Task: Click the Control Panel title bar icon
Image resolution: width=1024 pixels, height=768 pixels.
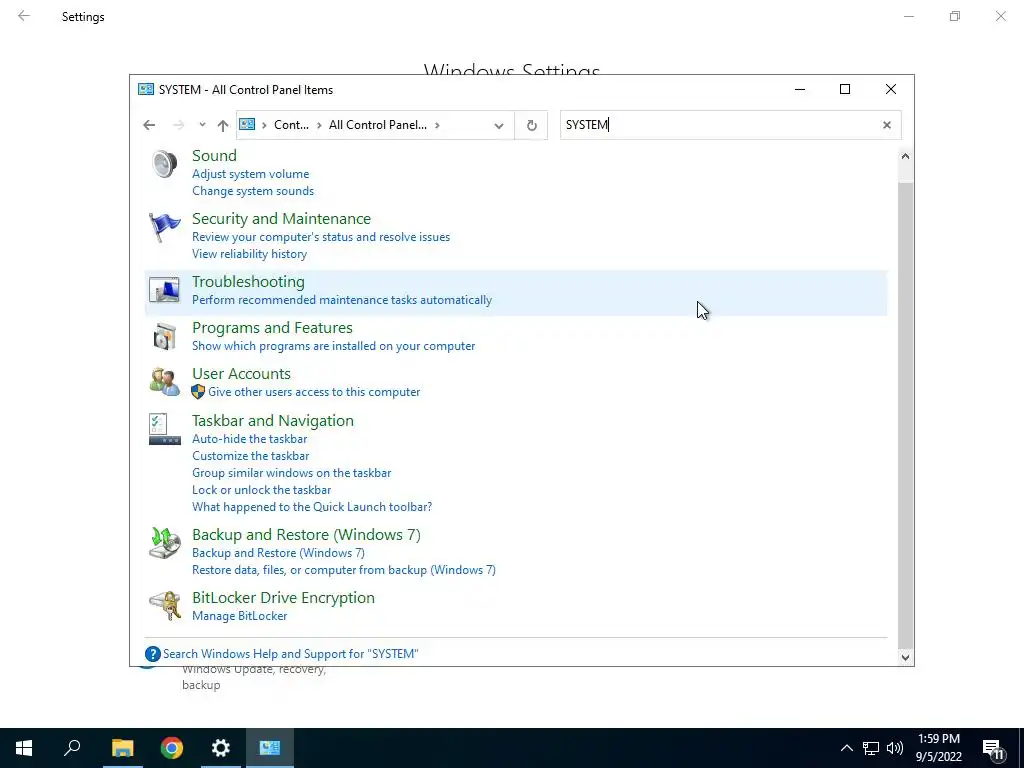Action: 146,89
